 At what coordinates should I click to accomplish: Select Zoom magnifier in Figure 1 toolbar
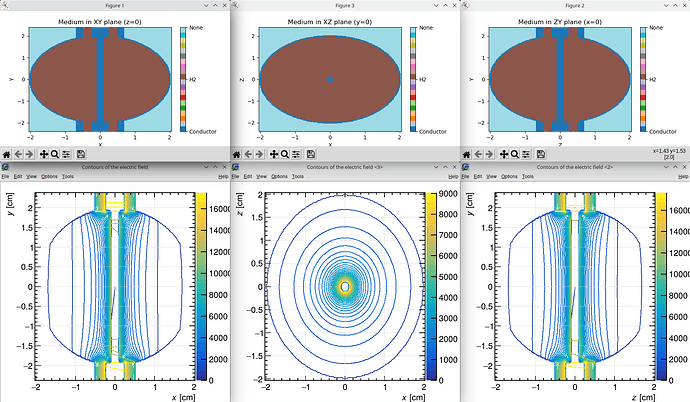click(55, 154)
